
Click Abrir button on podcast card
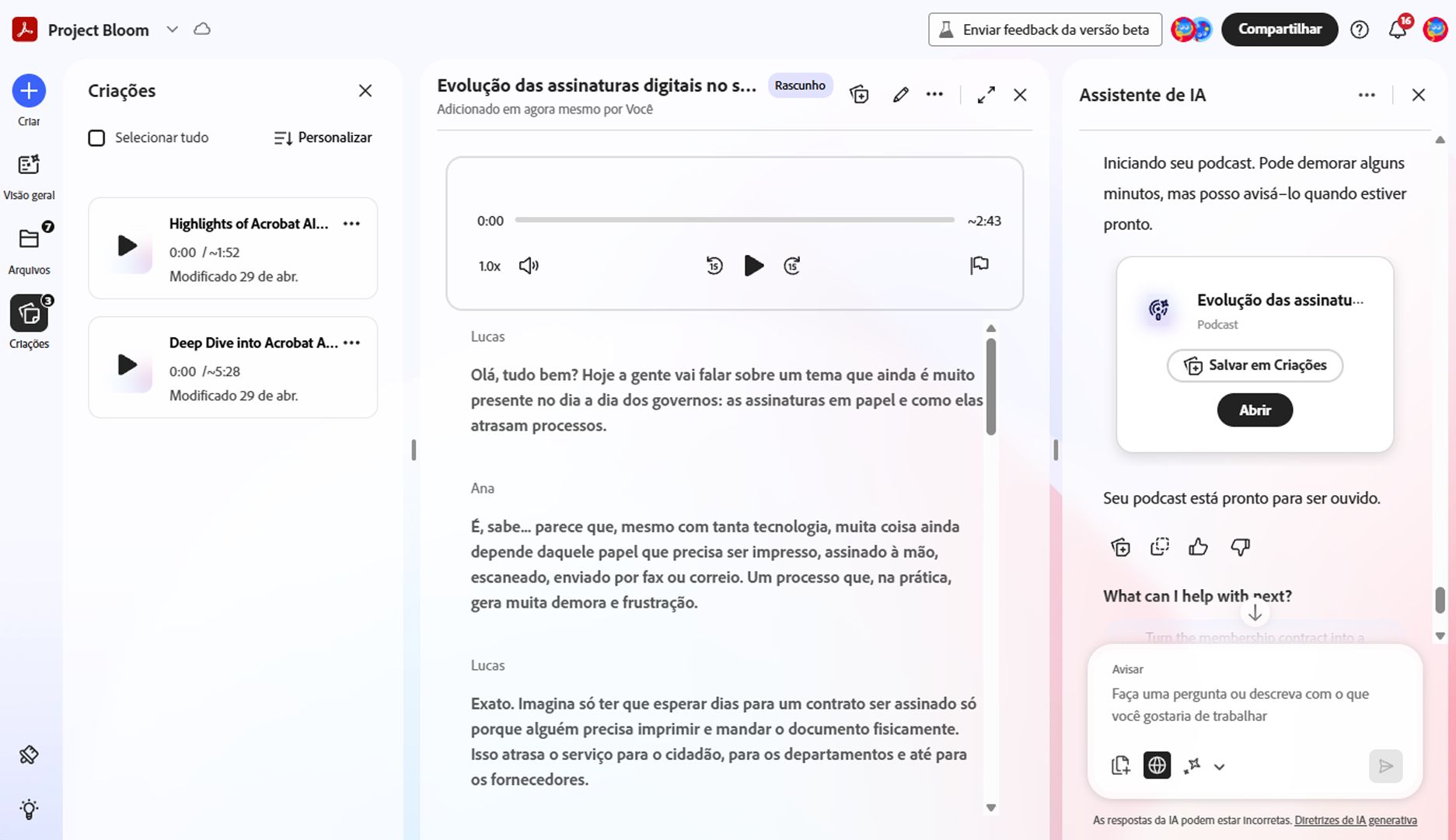1255,410
